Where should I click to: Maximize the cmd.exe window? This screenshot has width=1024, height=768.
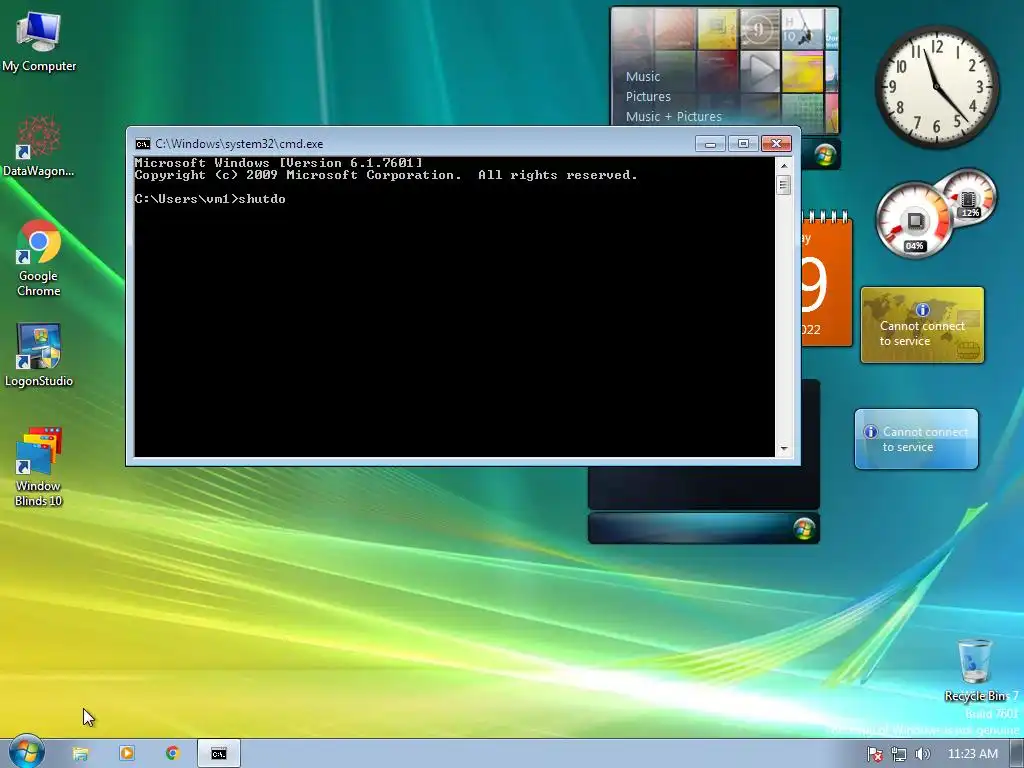743,144
